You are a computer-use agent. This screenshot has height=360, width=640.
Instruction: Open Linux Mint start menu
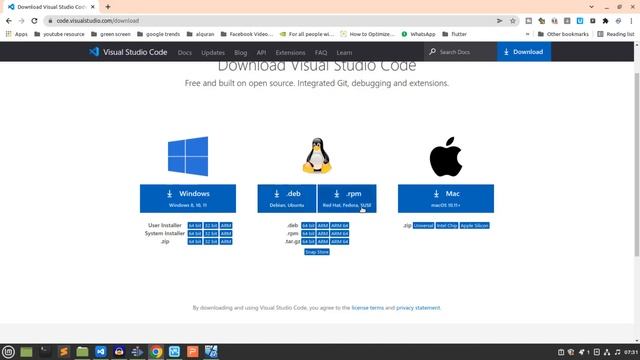pyautogui.click(x=8, y=351)
